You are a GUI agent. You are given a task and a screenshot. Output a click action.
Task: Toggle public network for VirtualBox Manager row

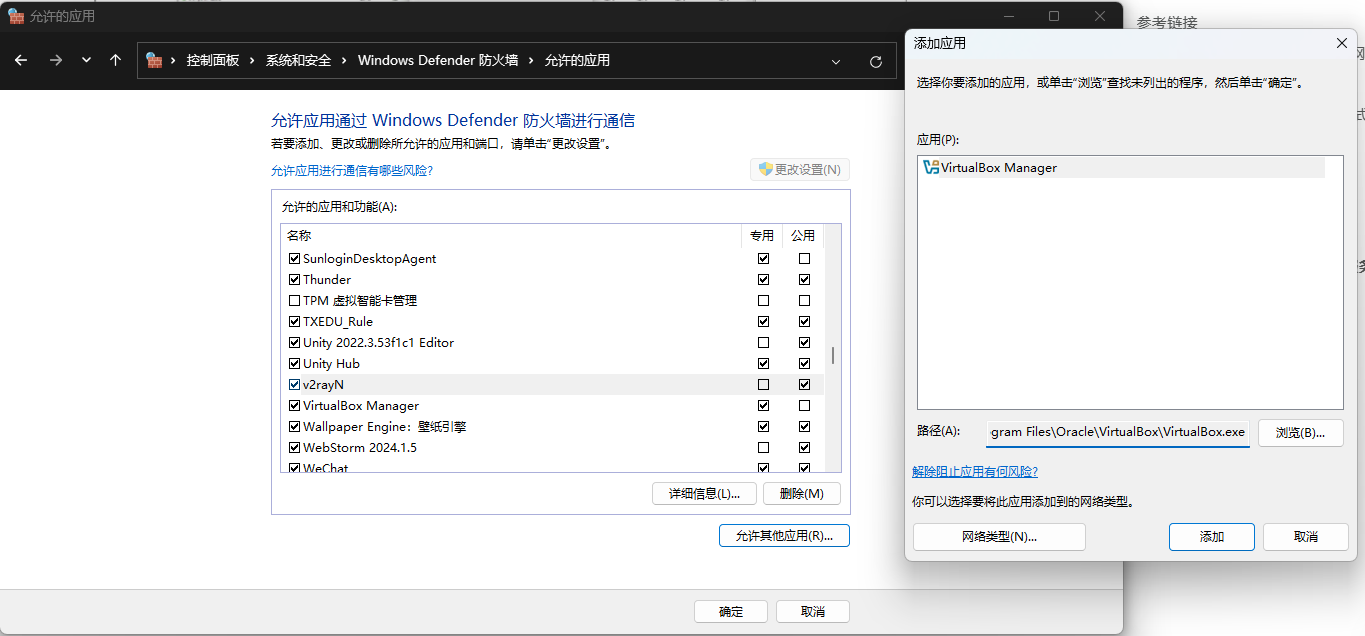coord(804,405)
